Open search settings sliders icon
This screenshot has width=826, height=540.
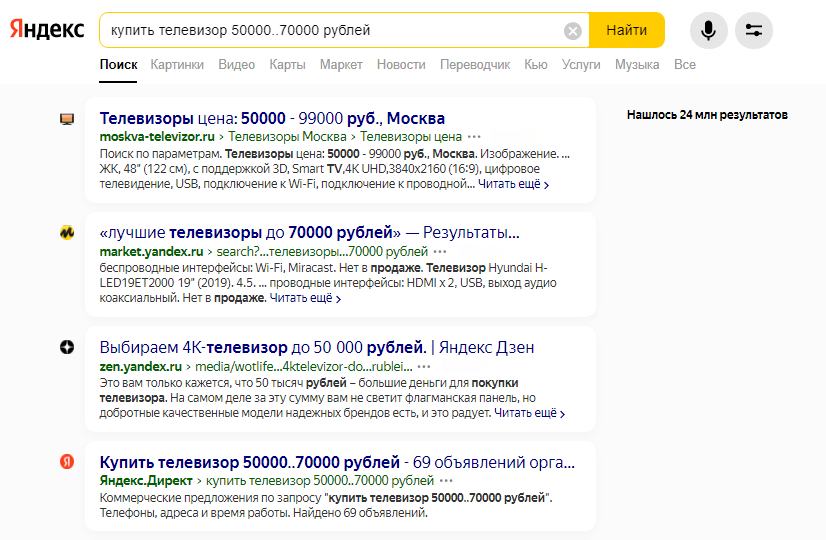pos(754,31)
